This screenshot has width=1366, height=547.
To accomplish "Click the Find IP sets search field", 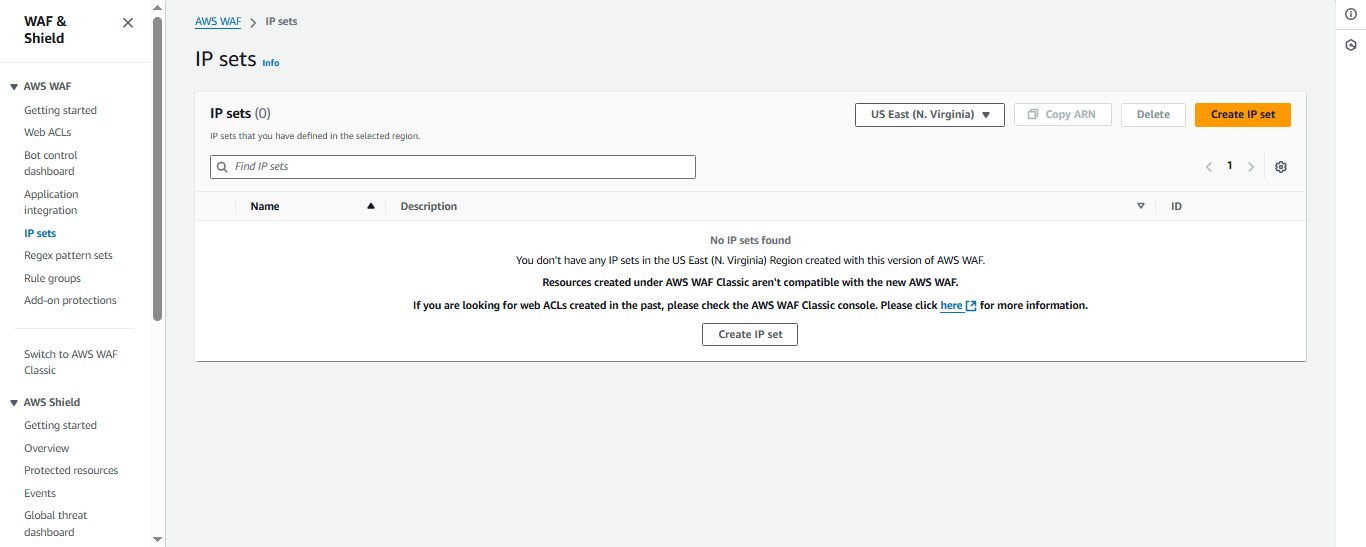I will (x=452, y=167).
